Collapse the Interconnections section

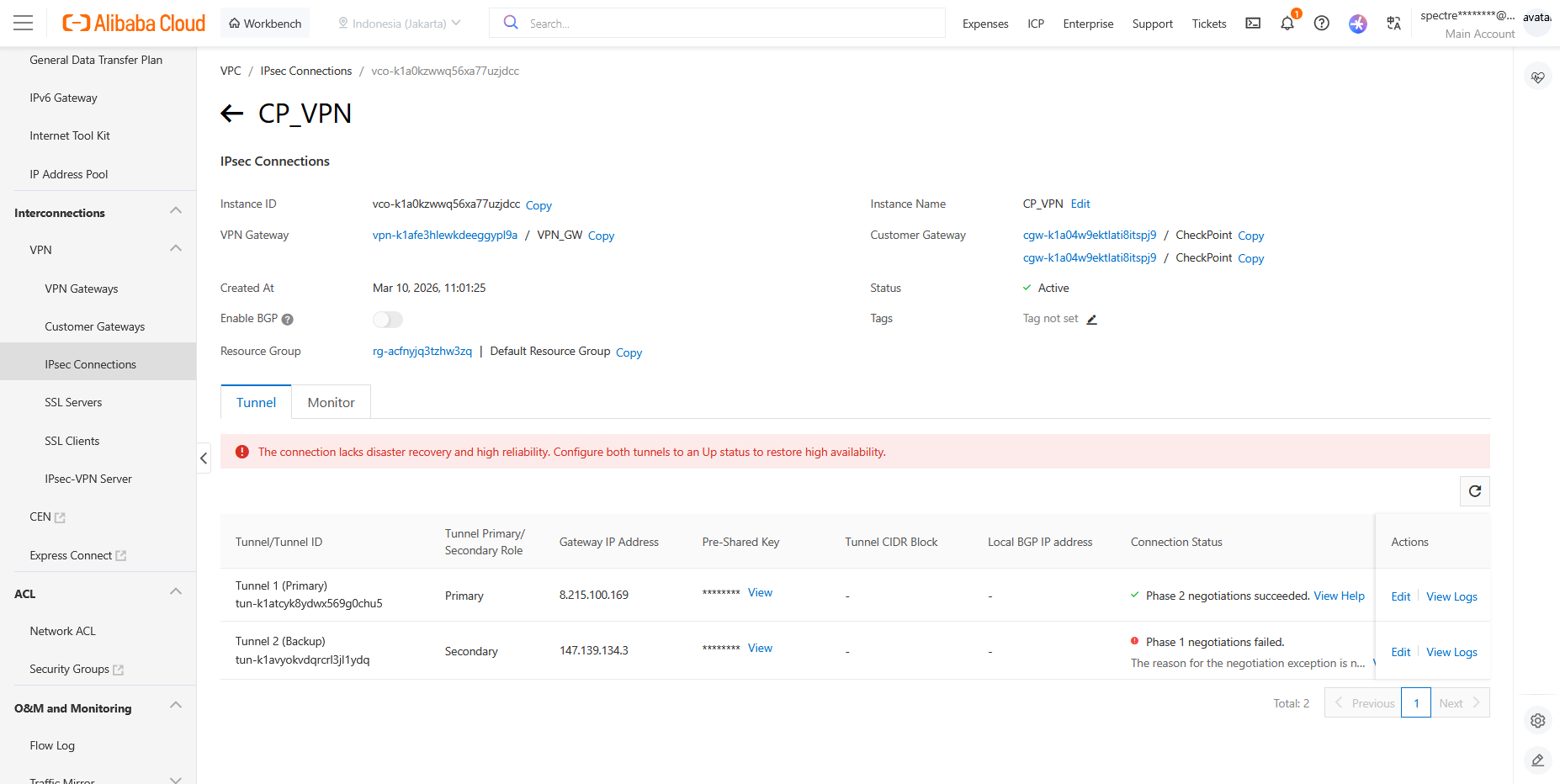176,211
